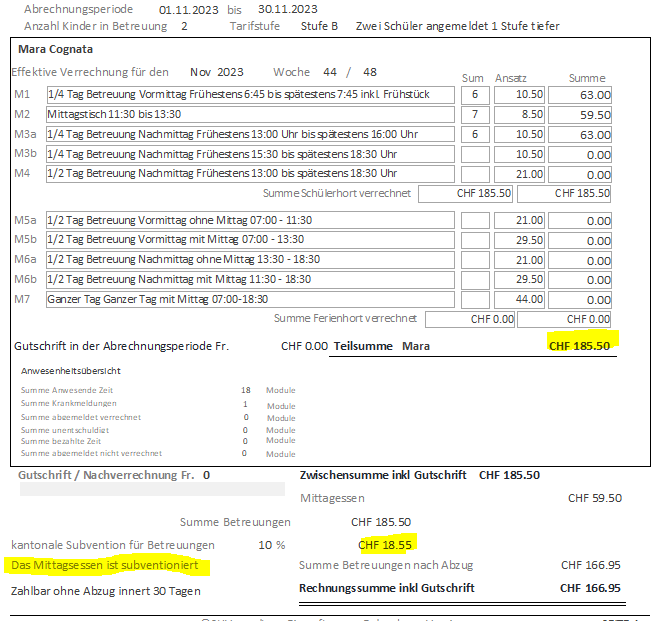Viewport: 654px width, 621px height.
Task: Click the M7 Ganzer Tag description field
Action: click(249, 300)
